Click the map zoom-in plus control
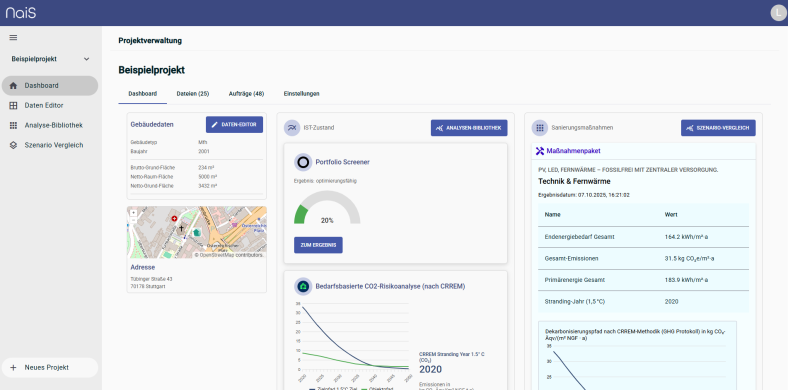Image resolution: width=788 pixels, height=390 pixels. click(x=133, y=212)
